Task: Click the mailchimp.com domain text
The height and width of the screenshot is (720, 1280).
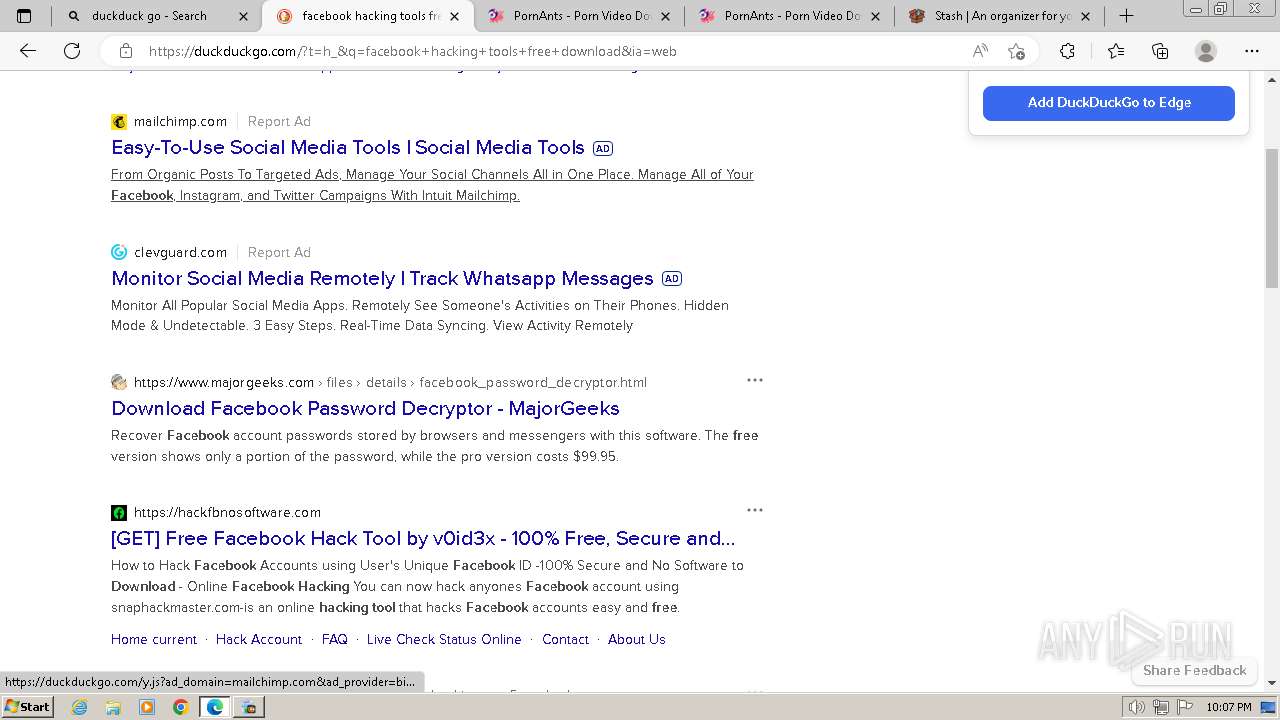Action: 180,121
